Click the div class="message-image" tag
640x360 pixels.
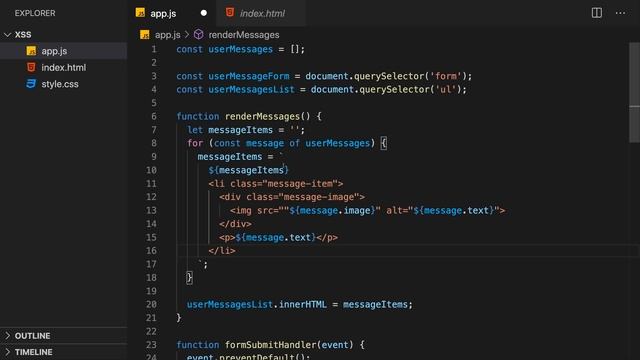(292, 197)
